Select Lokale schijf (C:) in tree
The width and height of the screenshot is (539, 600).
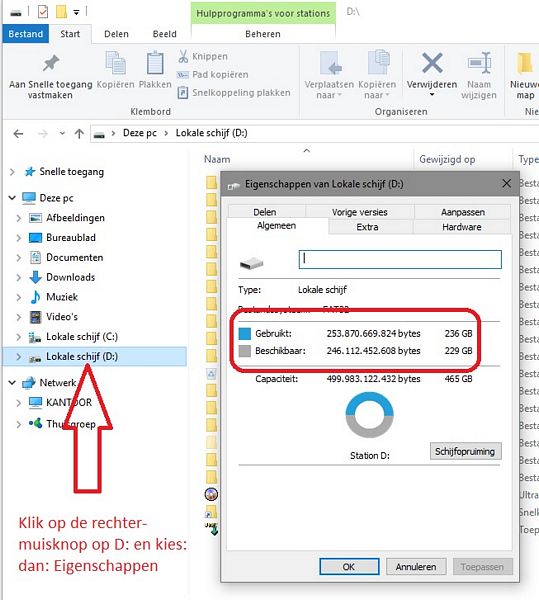81,337
